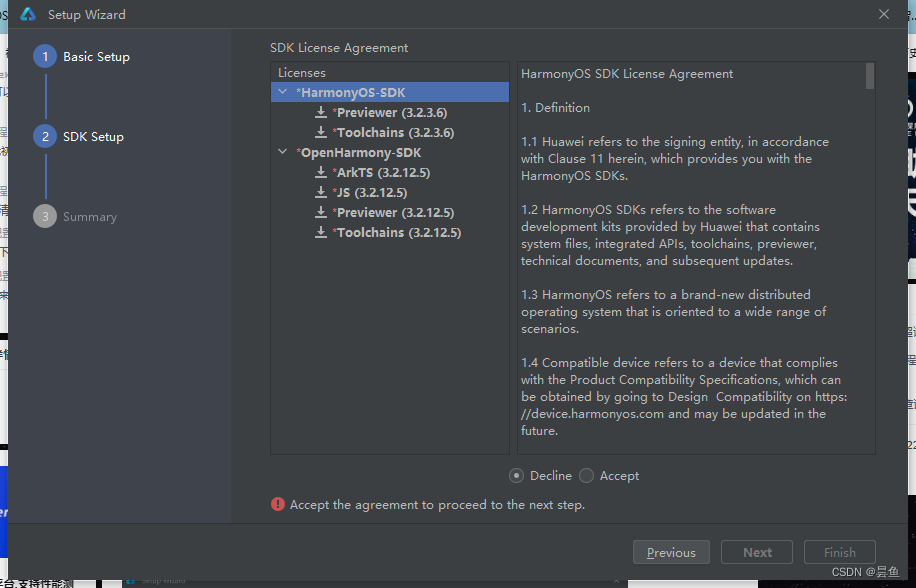Select ArkTS (3.2.12.5) license item
Viewport: 916px width, 588px height.
click(381, 173)
